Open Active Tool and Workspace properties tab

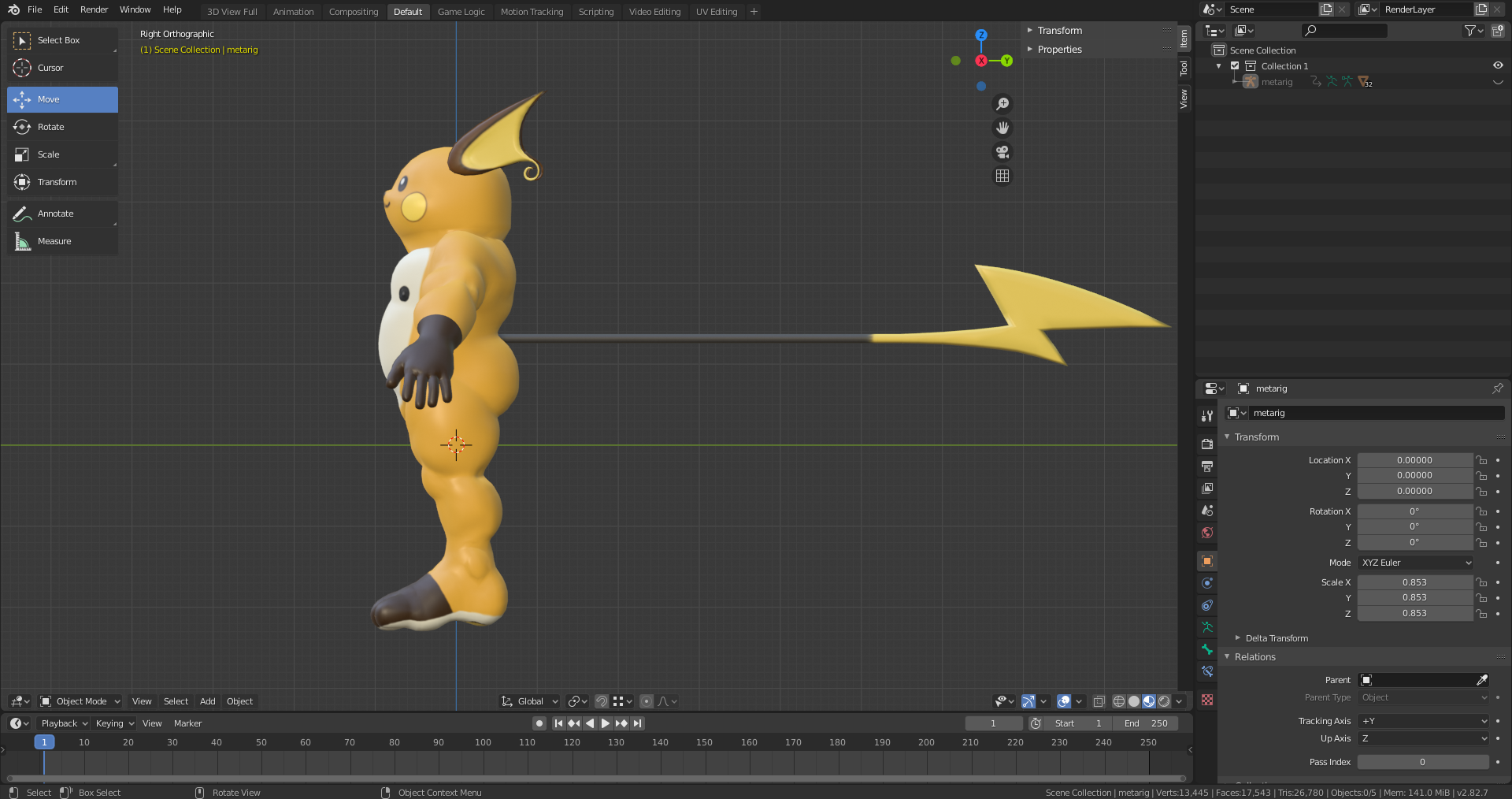click(x=1207, y=415)
